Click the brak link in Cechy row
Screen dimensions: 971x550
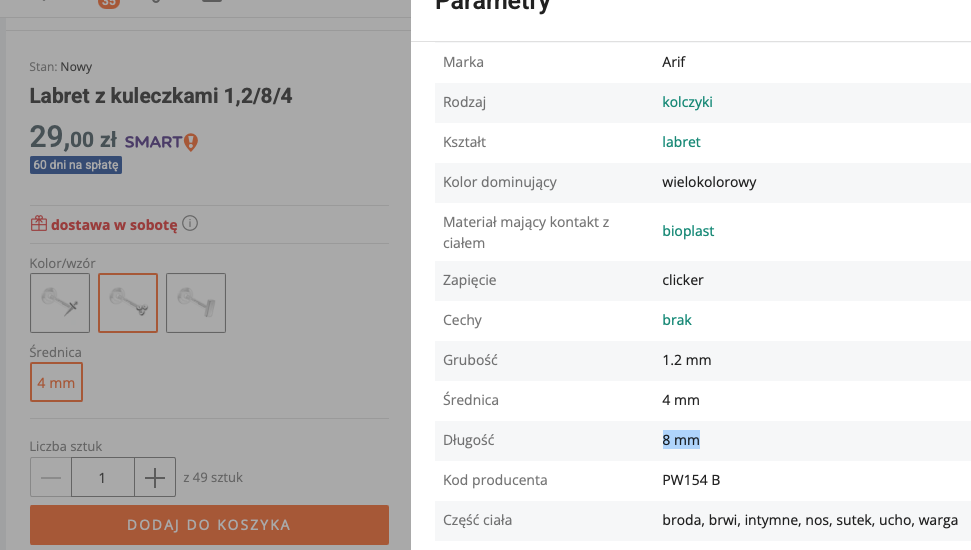[x=677, y=320]
